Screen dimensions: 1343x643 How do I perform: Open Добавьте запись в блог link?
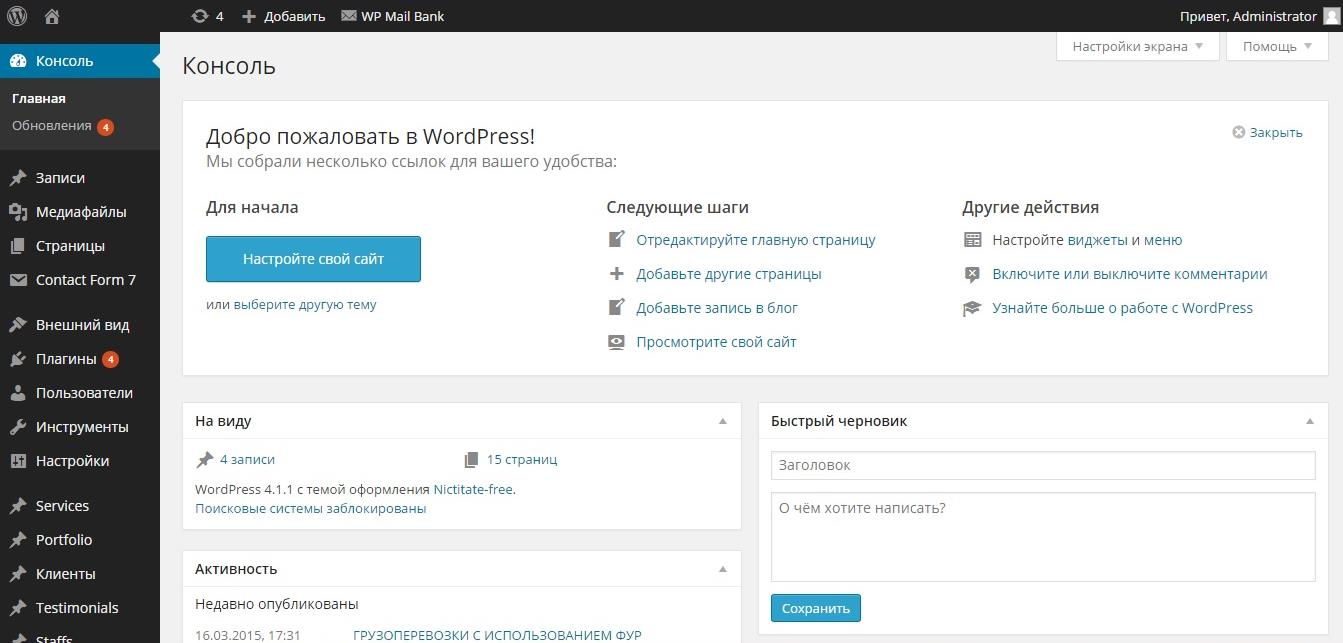click(717, 308)
